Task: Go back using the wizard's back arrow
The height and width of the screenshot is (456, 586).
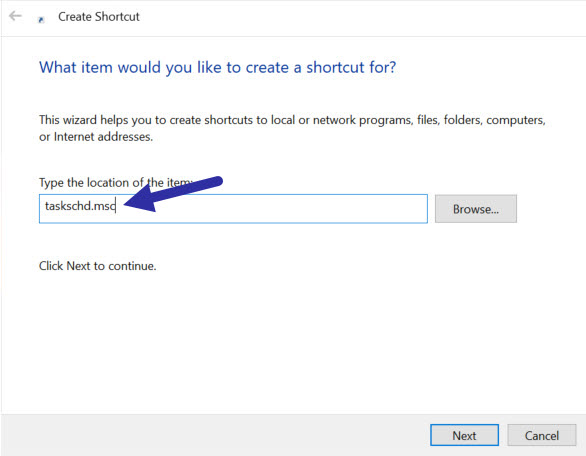Action: tap(15, 16)
